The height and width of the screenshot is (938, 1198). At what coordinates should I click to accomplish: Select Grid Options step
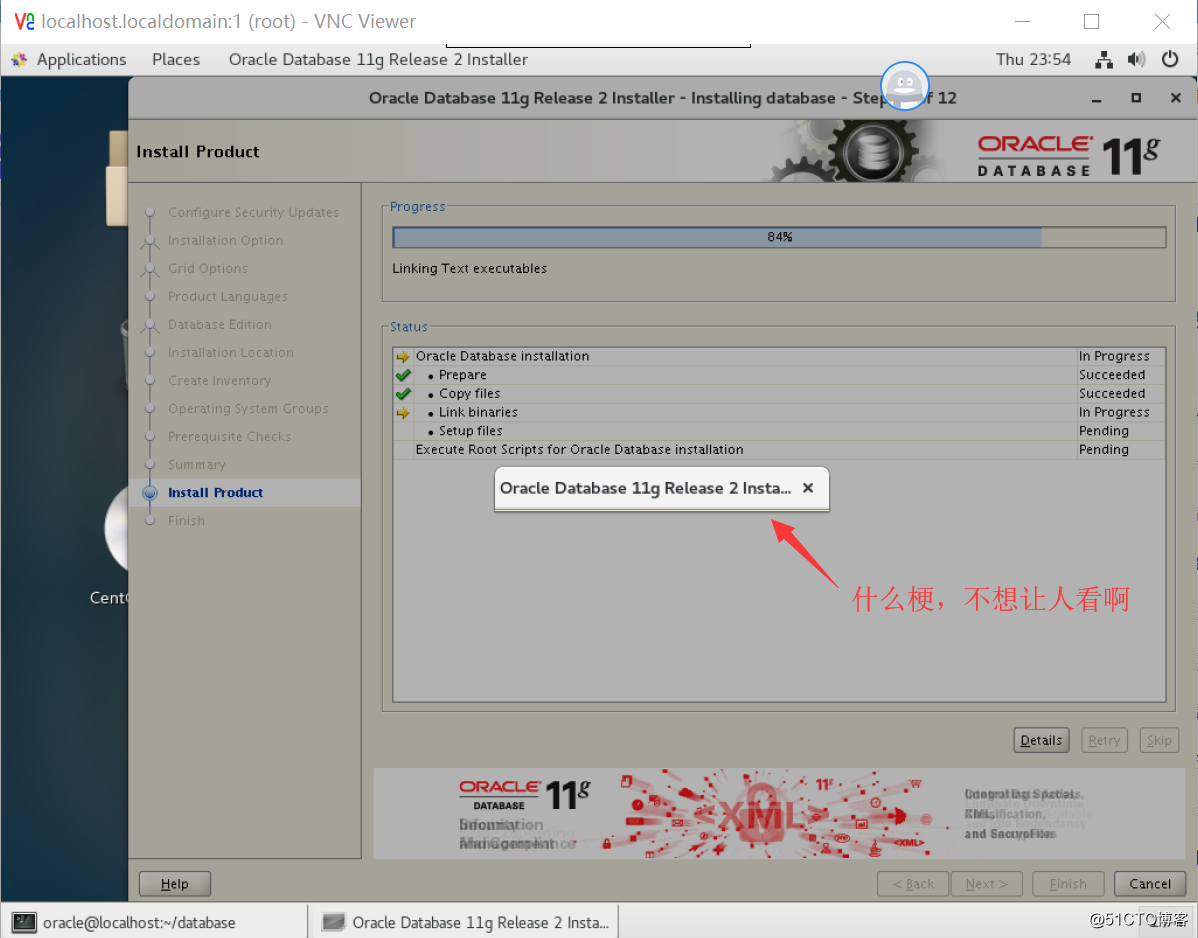coord(208,269)
